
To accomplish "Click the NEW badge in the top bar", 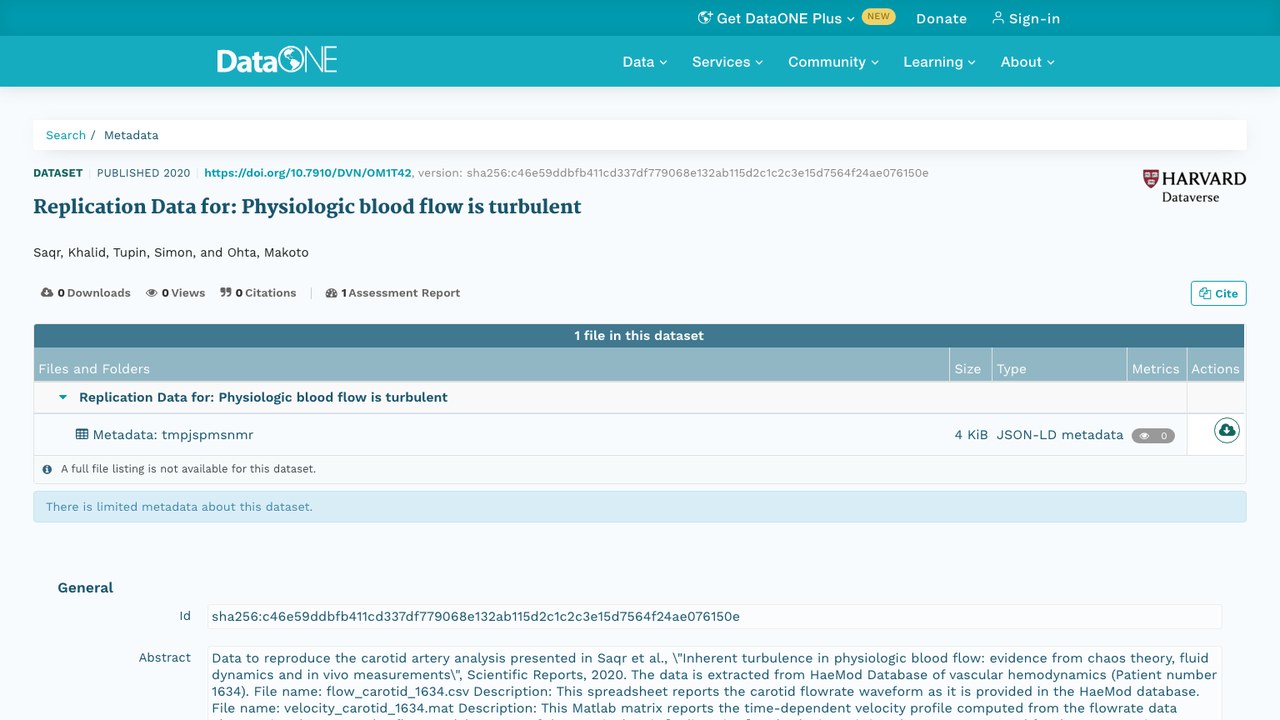I will (878, 17).
